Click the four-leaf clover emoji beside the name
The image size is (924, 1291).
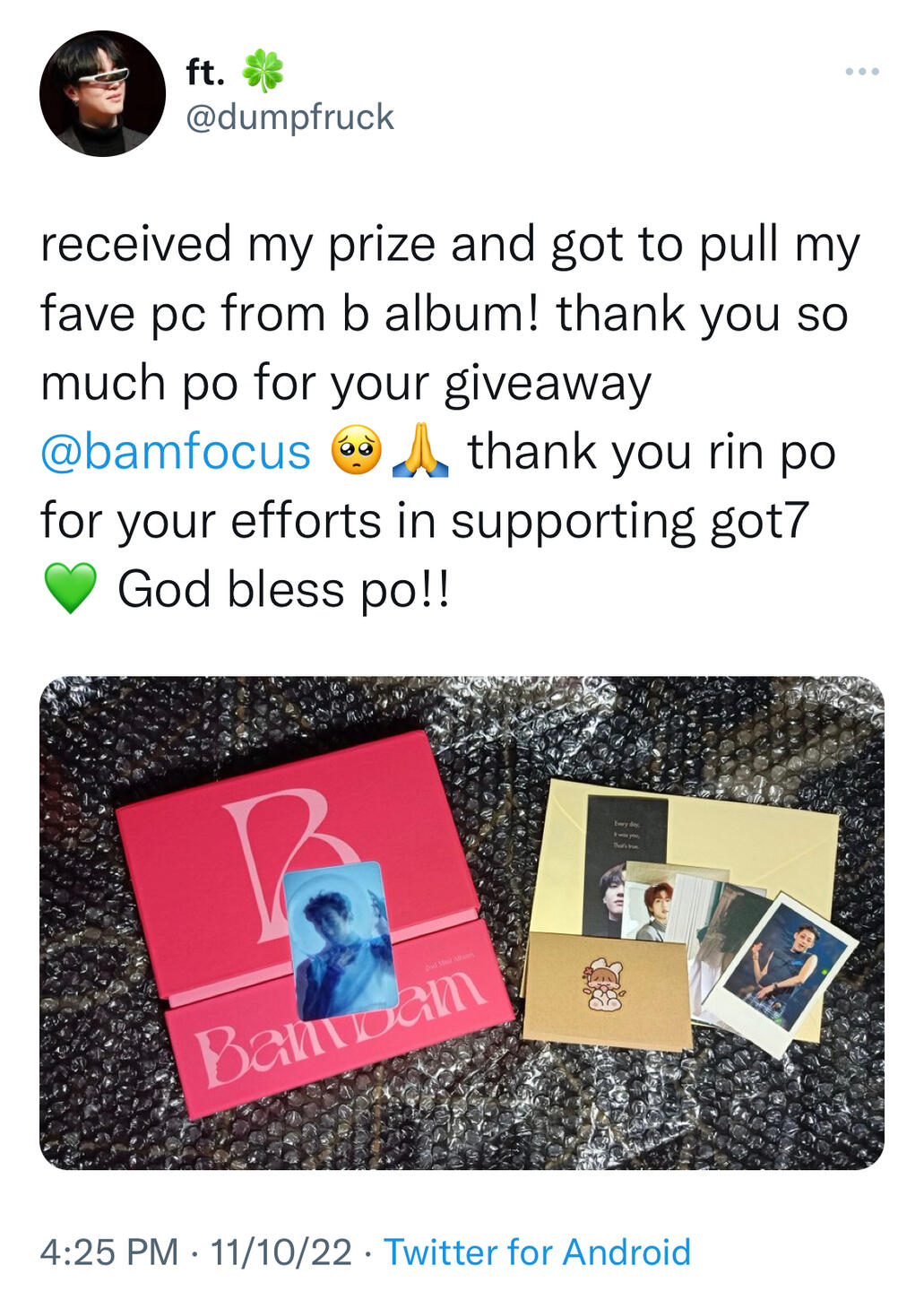[x=263, y=71]
